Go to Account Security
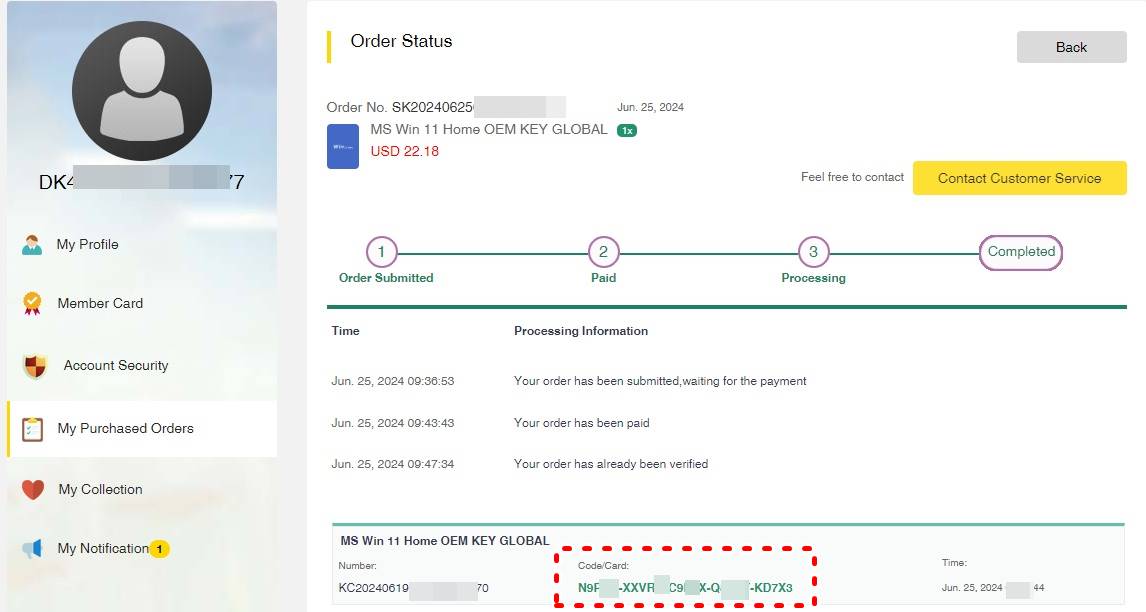1146x612 pixels. coord(115,365)
